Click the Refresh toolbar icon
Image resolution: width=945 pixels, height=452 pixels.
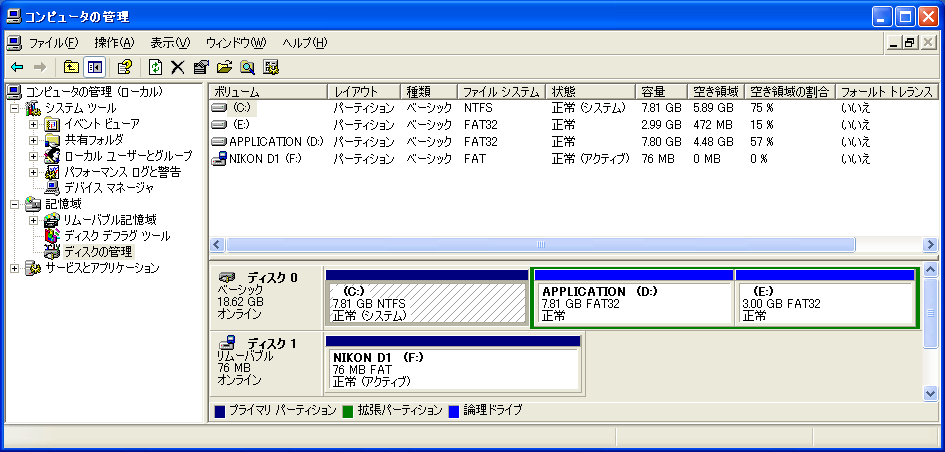(155, 67)
